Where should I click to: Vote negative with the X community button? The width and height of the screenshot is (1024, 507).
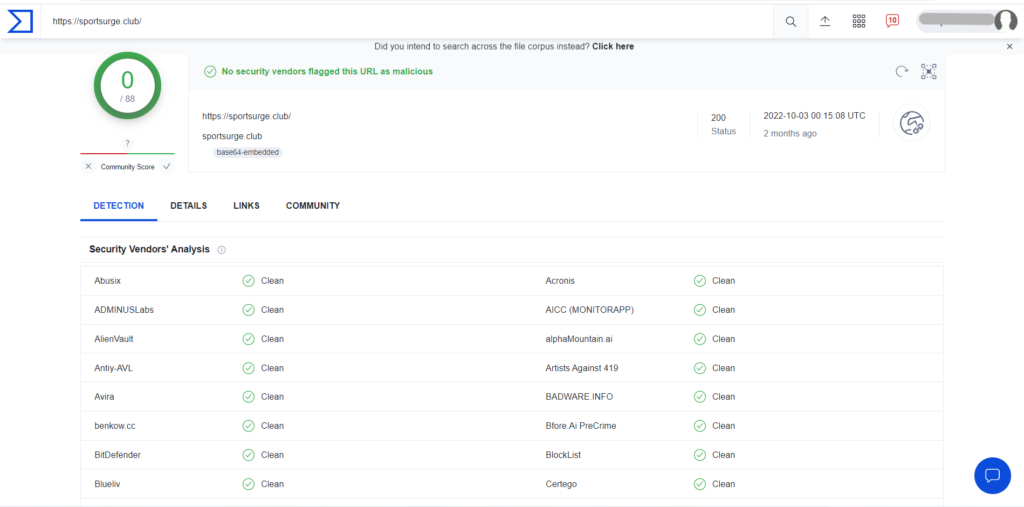tap(88, 167)
